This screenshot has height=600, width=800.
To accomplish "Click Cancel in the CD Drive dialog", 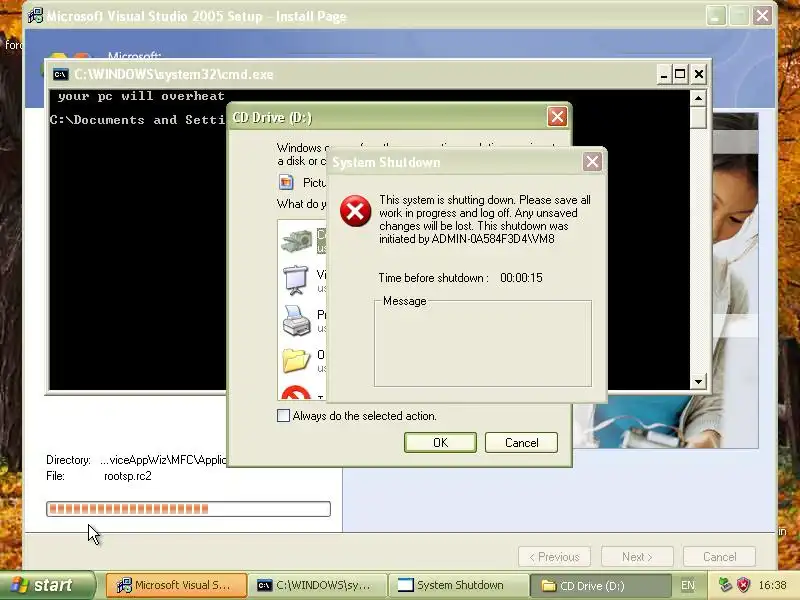I will (x=521, y=442).
